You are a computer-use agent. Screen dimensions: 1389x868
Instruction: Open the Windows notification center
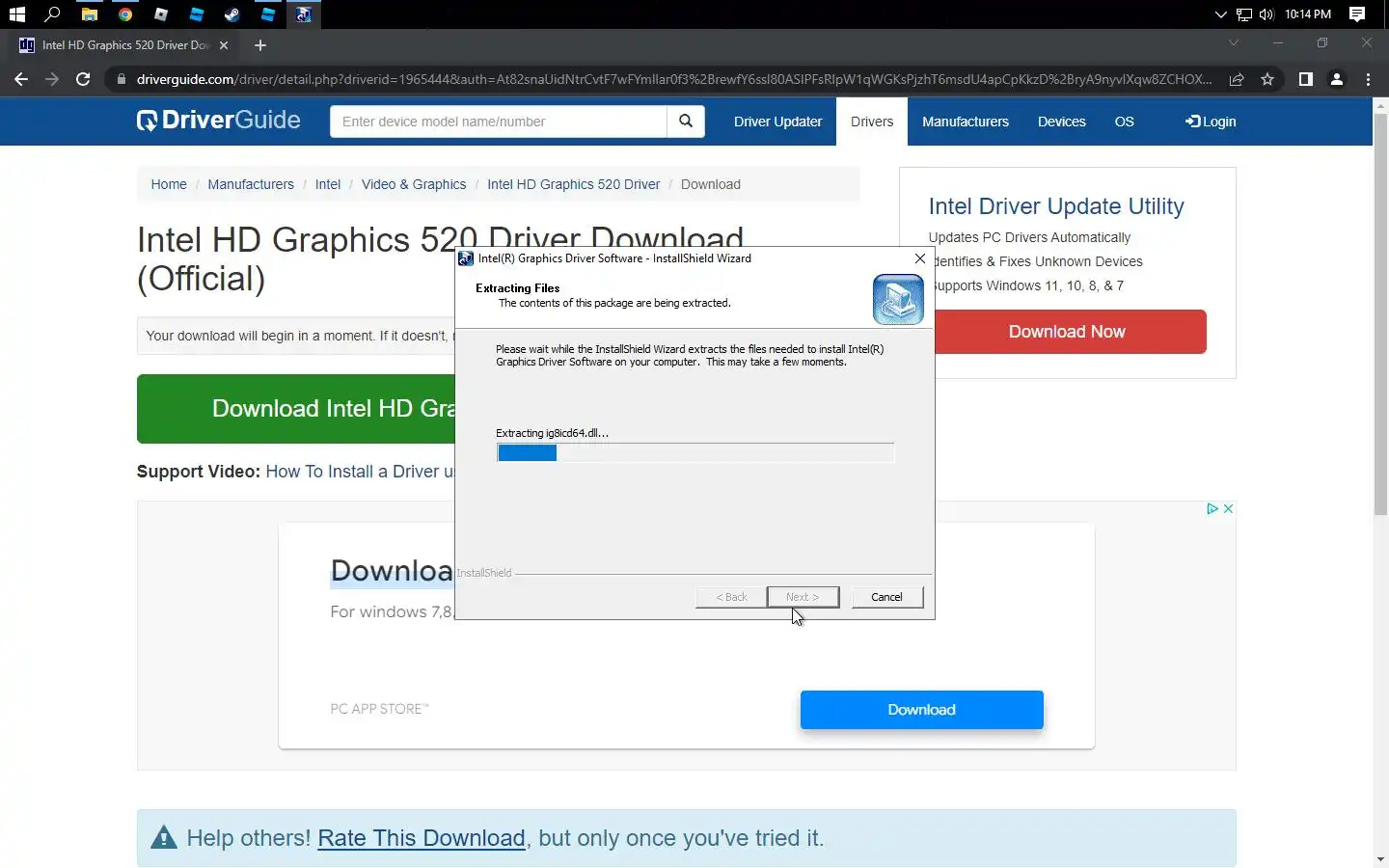point(1357,14)
